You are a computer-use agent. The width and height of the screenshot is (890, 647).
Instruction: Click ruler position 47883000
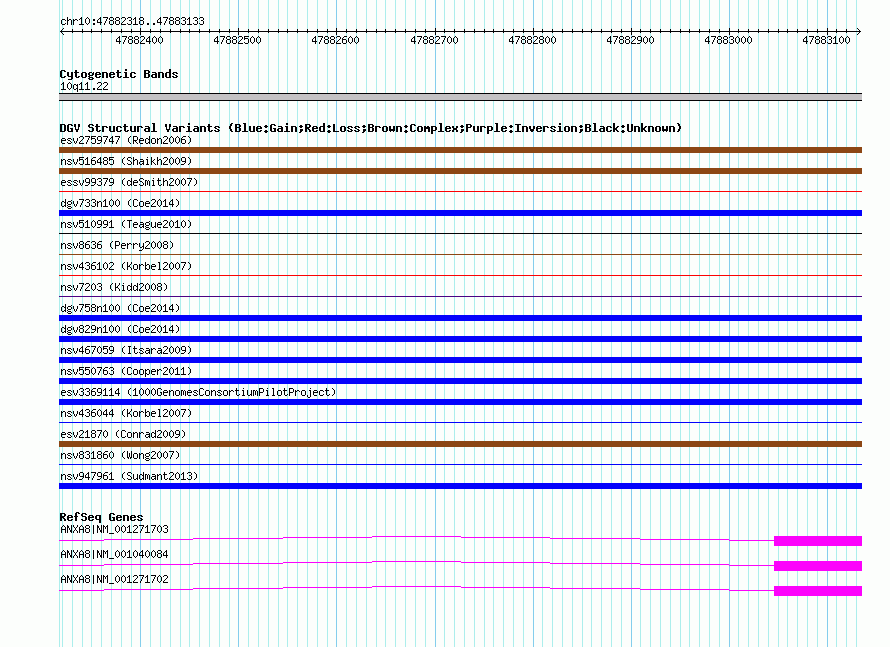pos(728,40)
